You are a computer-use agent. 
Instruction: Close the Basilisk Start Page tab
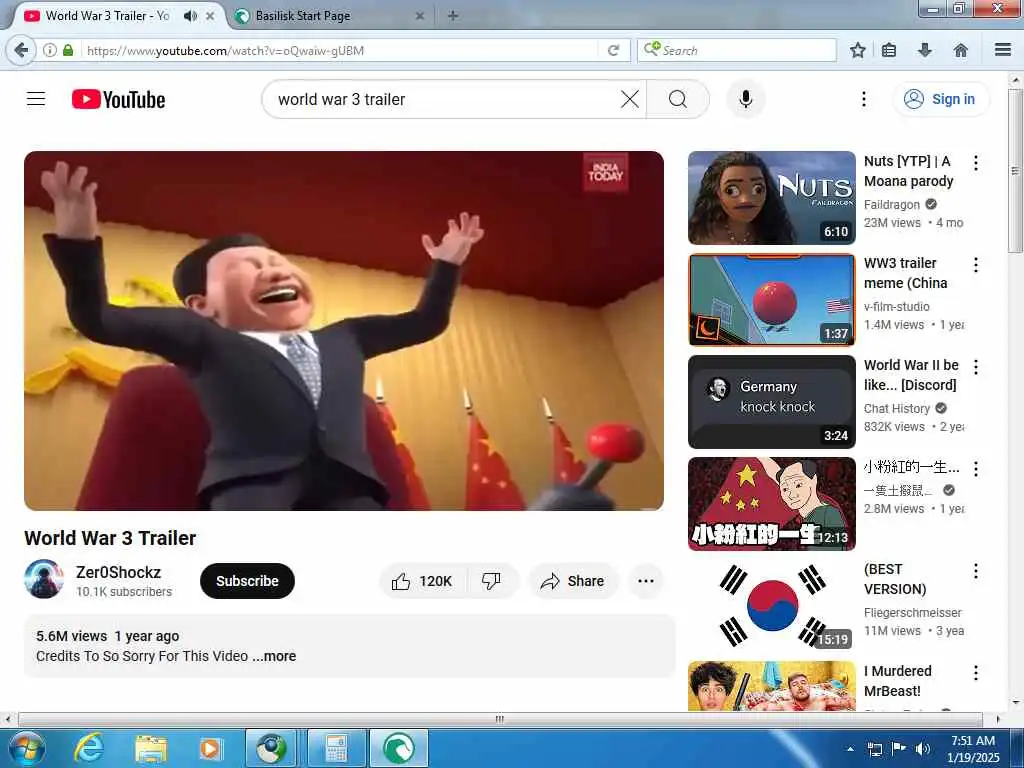420,16
